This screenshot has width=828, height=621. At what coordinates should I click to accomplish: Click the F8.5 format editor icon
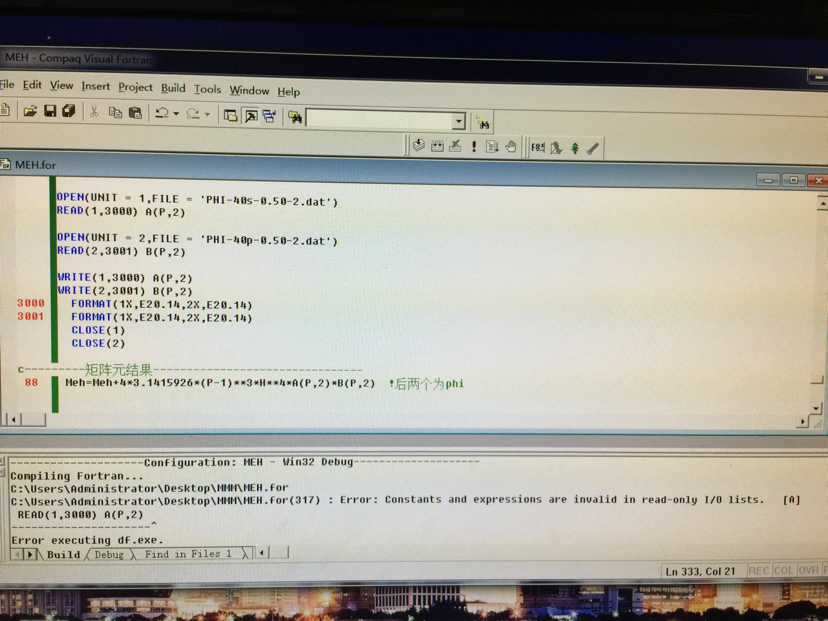538,147
